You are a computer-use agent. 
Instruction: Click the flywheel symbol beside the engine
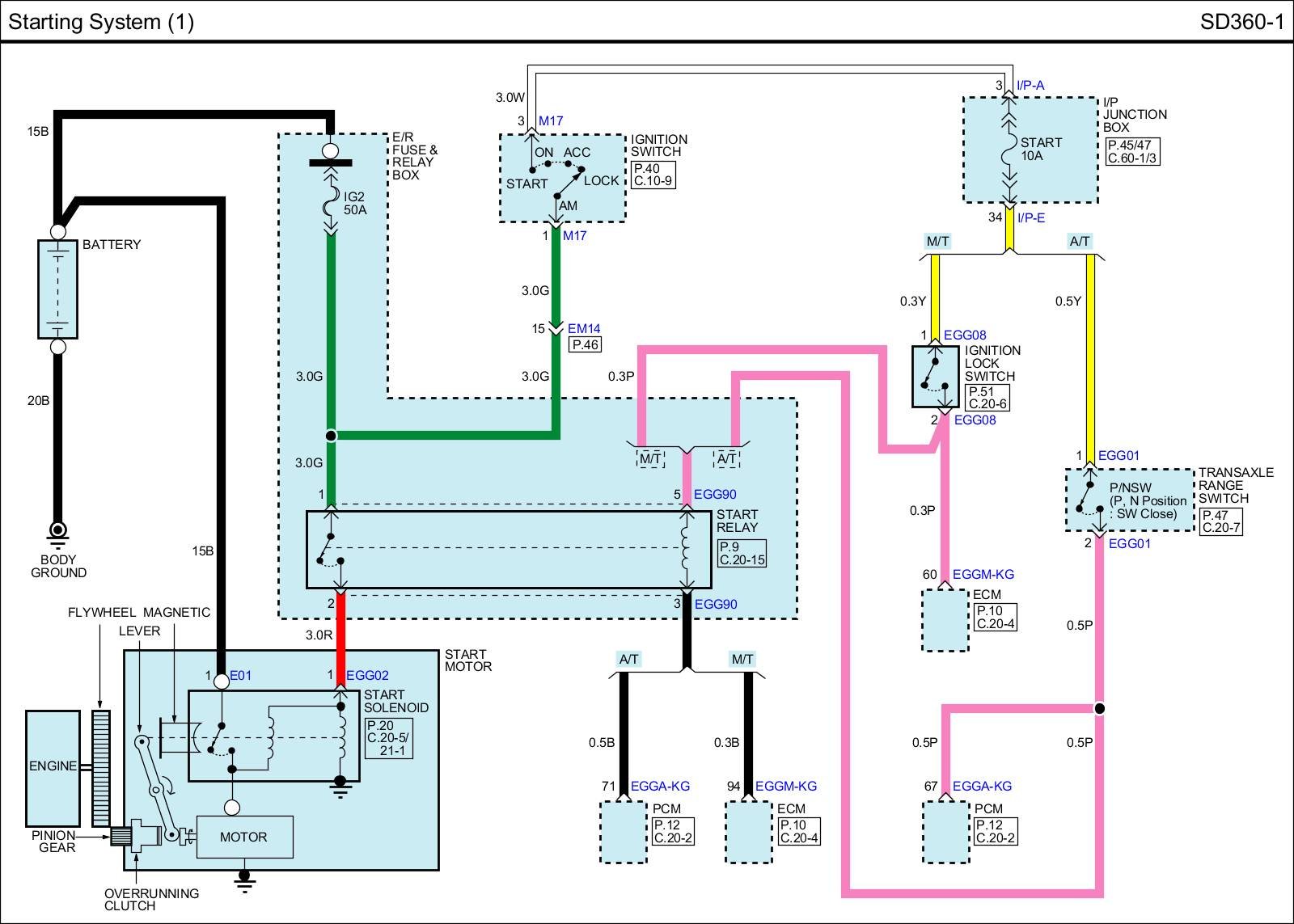100,766
